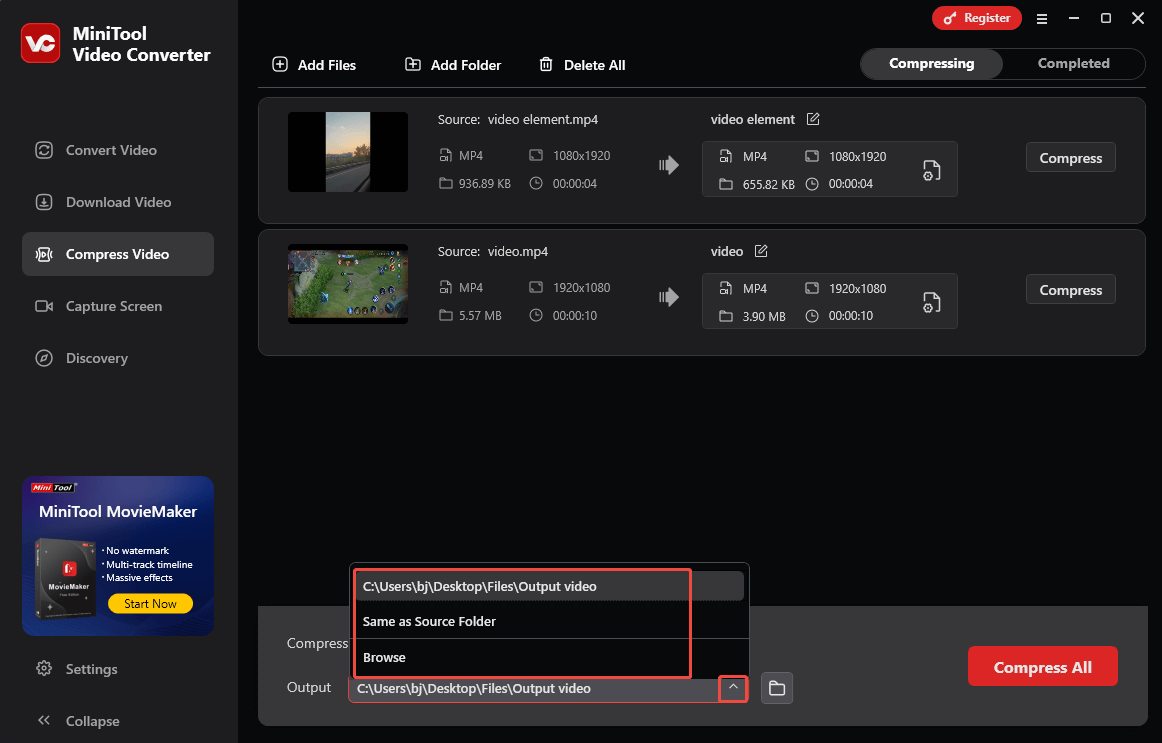Switch to the Completed tab

[1073, 64]
